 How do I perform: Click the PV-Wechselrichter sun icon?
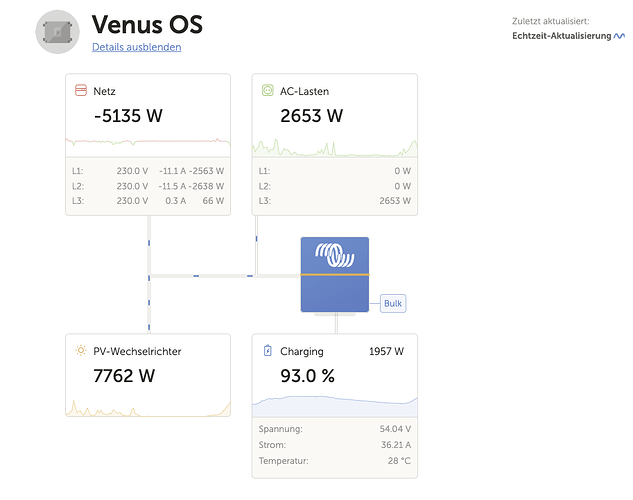(x=81, y=350)
